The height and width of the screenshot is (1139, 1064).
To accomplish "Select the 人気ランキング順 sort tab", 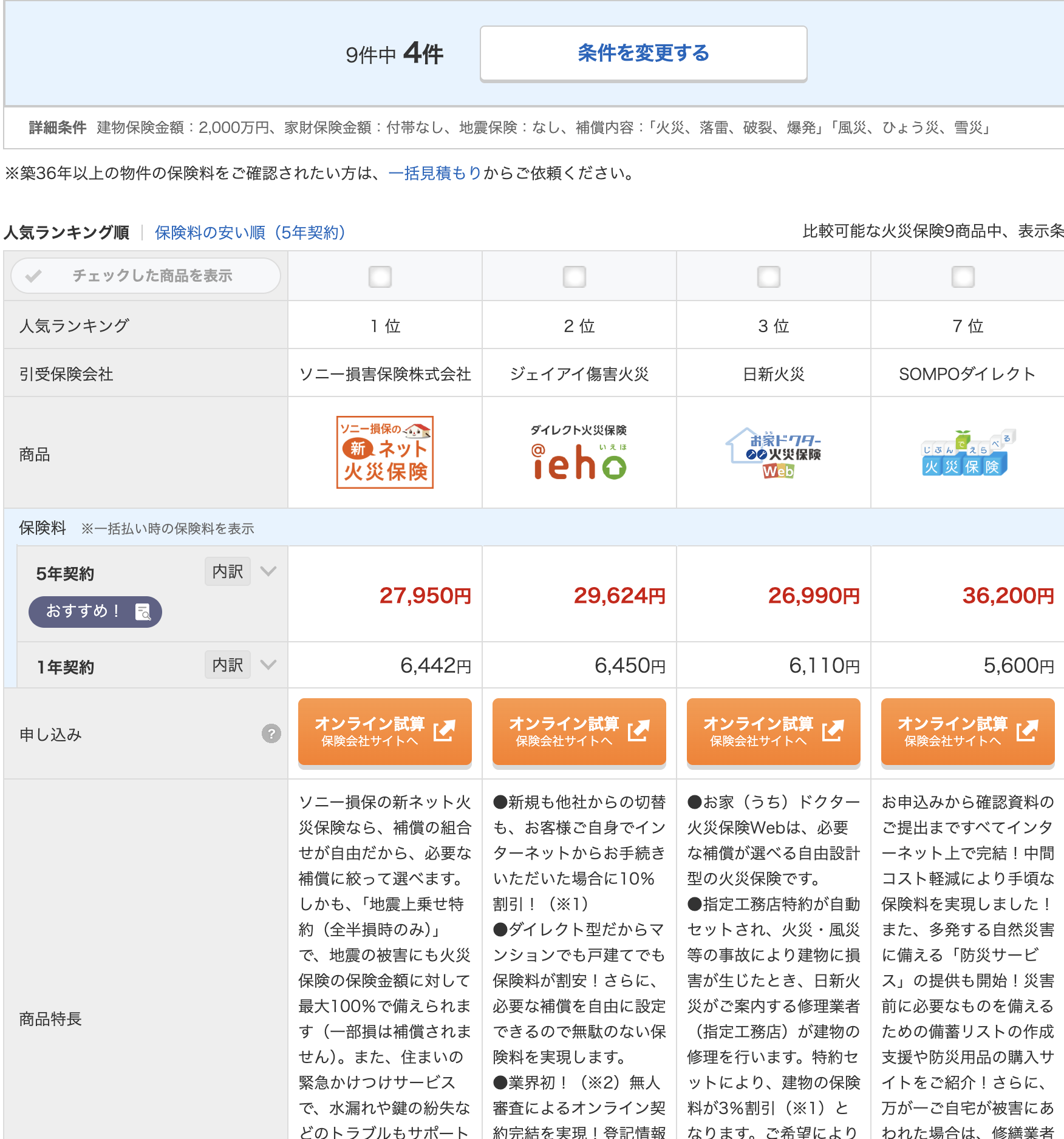I will [x=66, y=233].
